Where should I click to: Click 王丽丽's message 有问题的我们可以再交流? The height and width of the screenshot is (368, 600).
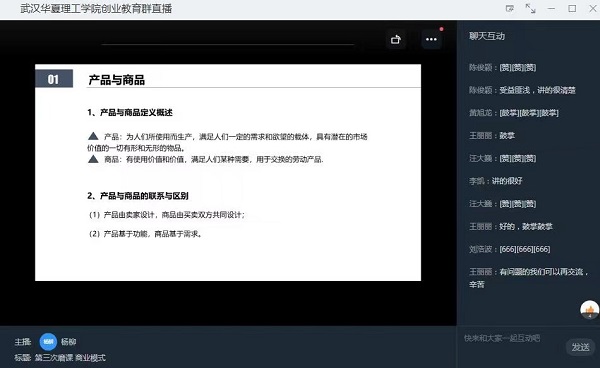click(528, 278)
